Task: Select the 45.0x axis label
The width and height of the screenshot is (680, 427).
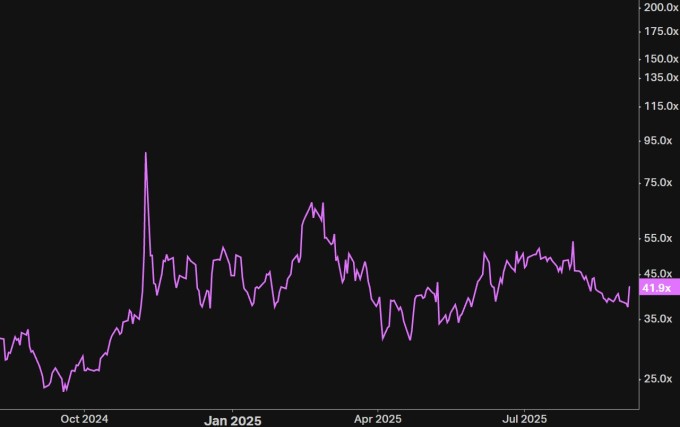Action: click(x=658, y=274)
